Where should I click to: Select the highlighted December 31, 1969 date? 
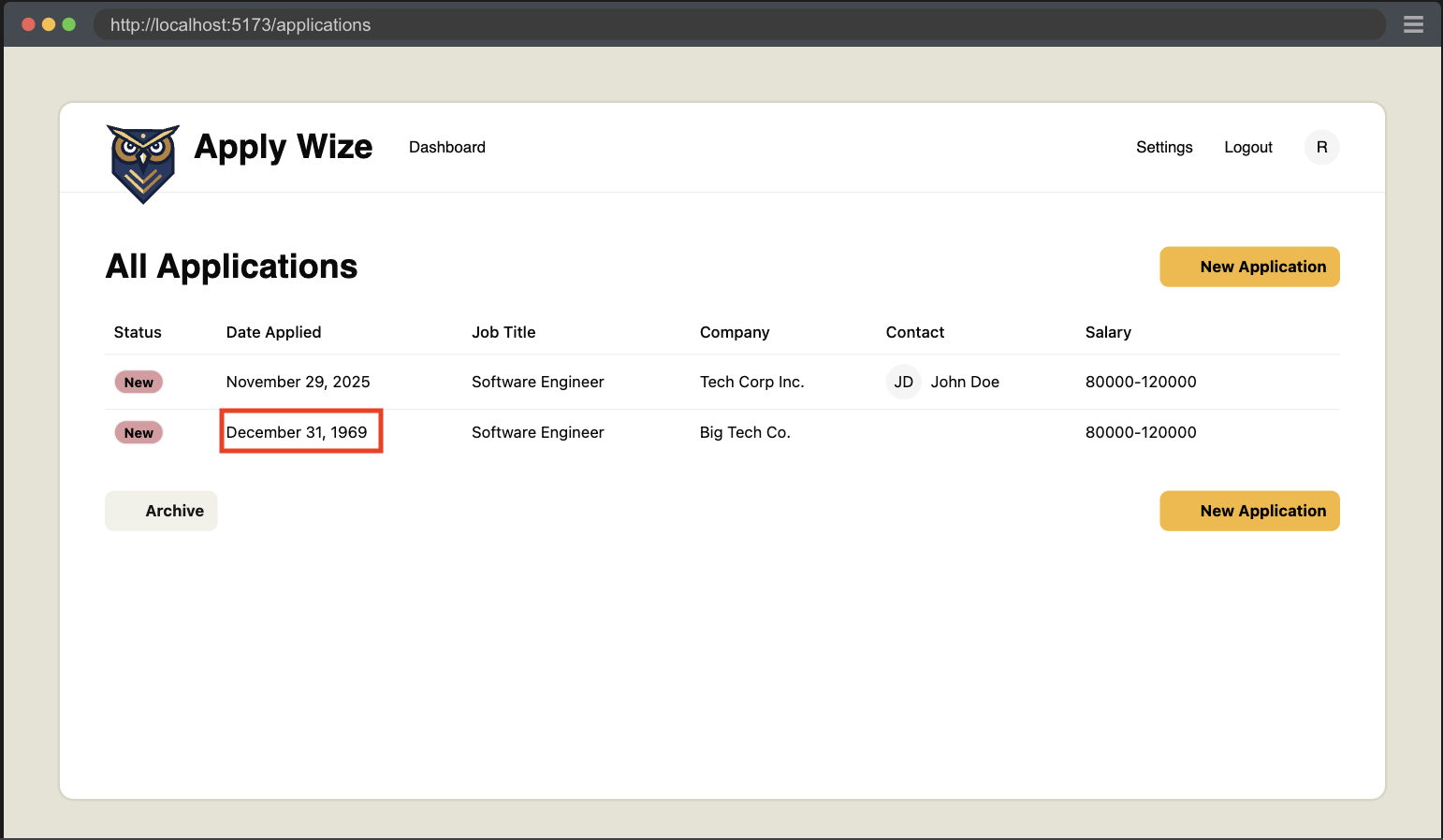pyautogui.click(x=298, y=431)
